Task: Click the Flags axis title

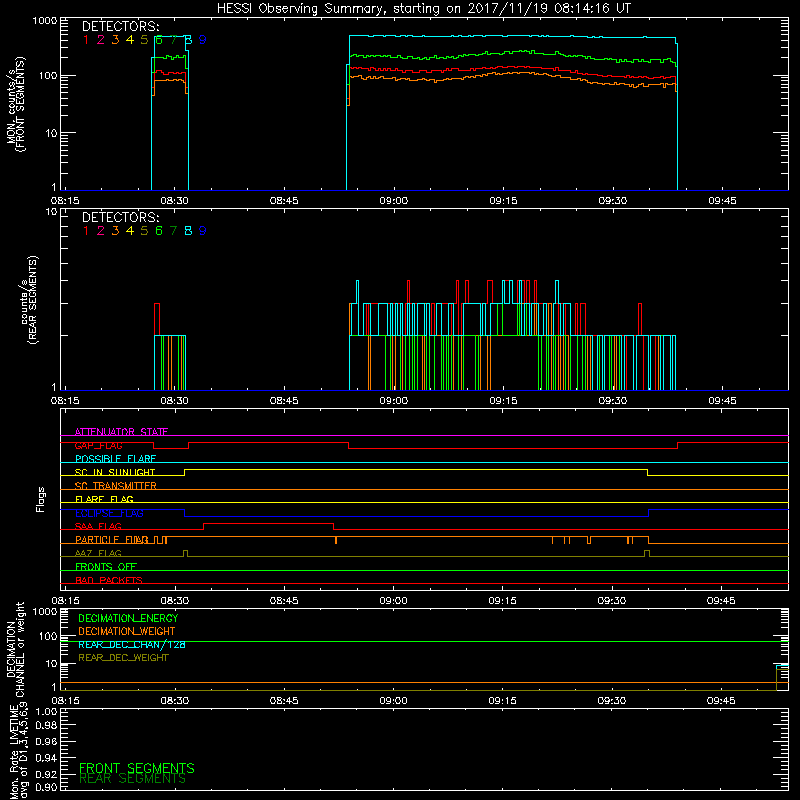Action: point(40,499)
